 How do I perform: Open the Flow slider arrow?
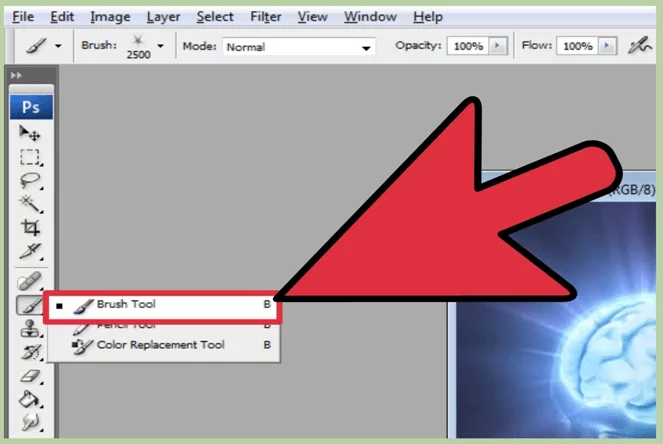607,45
